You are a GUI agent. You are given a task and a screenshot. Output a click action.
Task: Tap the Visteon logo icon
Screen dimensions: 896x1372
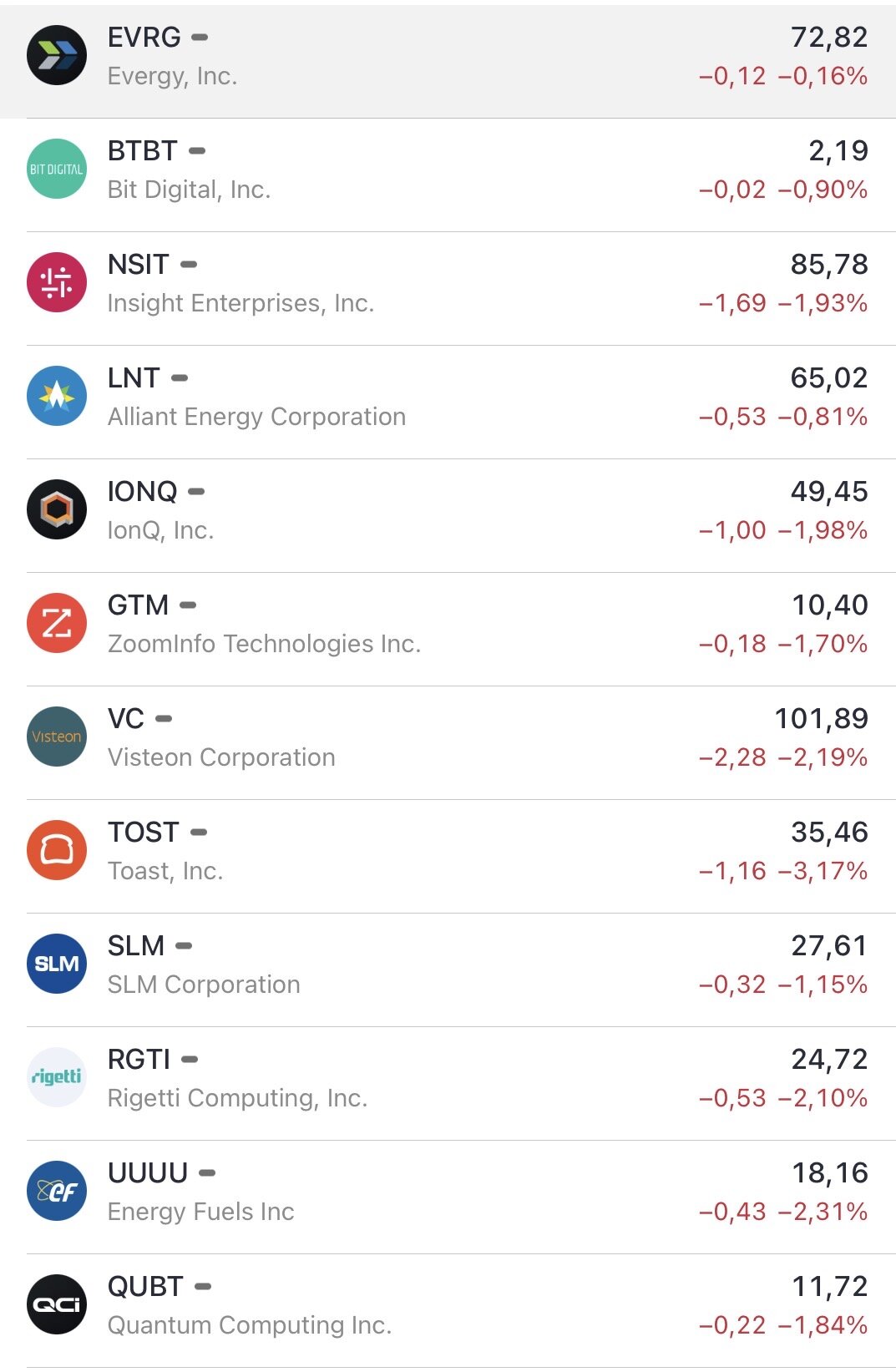[57, 737]
